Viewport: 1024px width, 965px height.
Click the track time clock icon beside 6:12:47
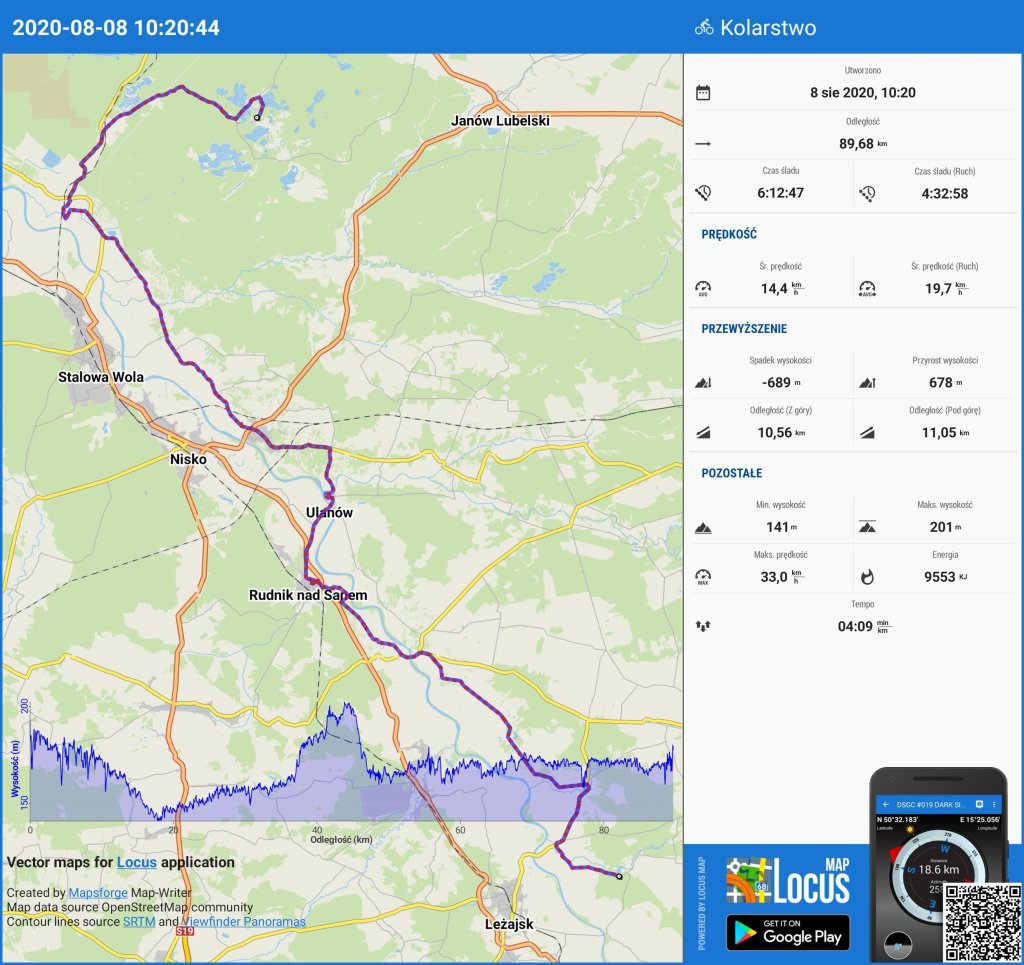(x=703, y=193)
